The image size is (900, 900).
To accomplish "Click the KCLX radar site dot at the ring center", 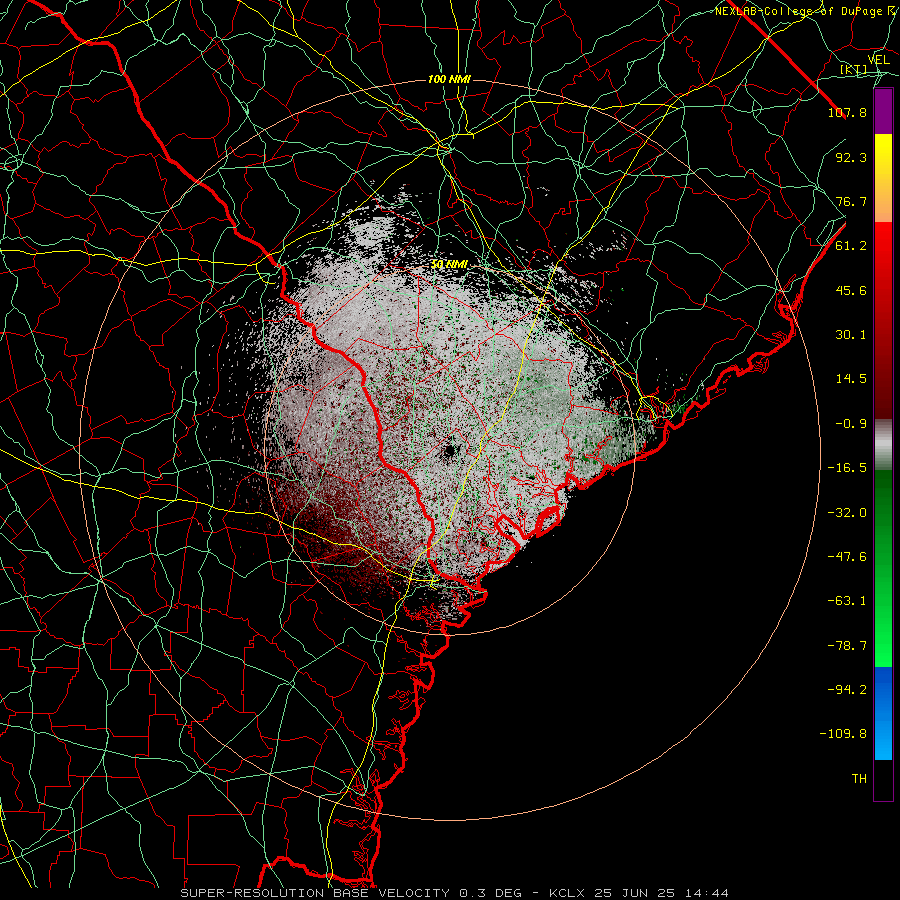I will pos(449,451).
